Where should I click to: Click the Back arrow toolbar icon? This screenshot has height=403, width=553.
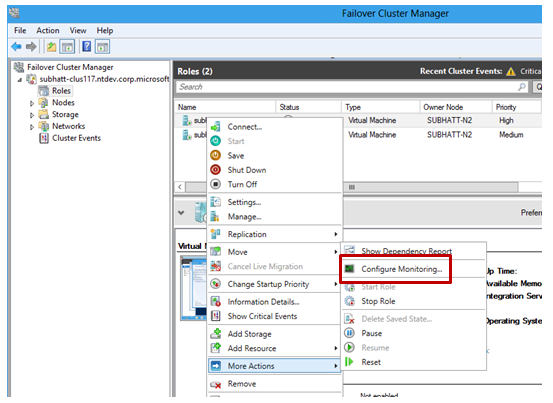pos(16,47)
